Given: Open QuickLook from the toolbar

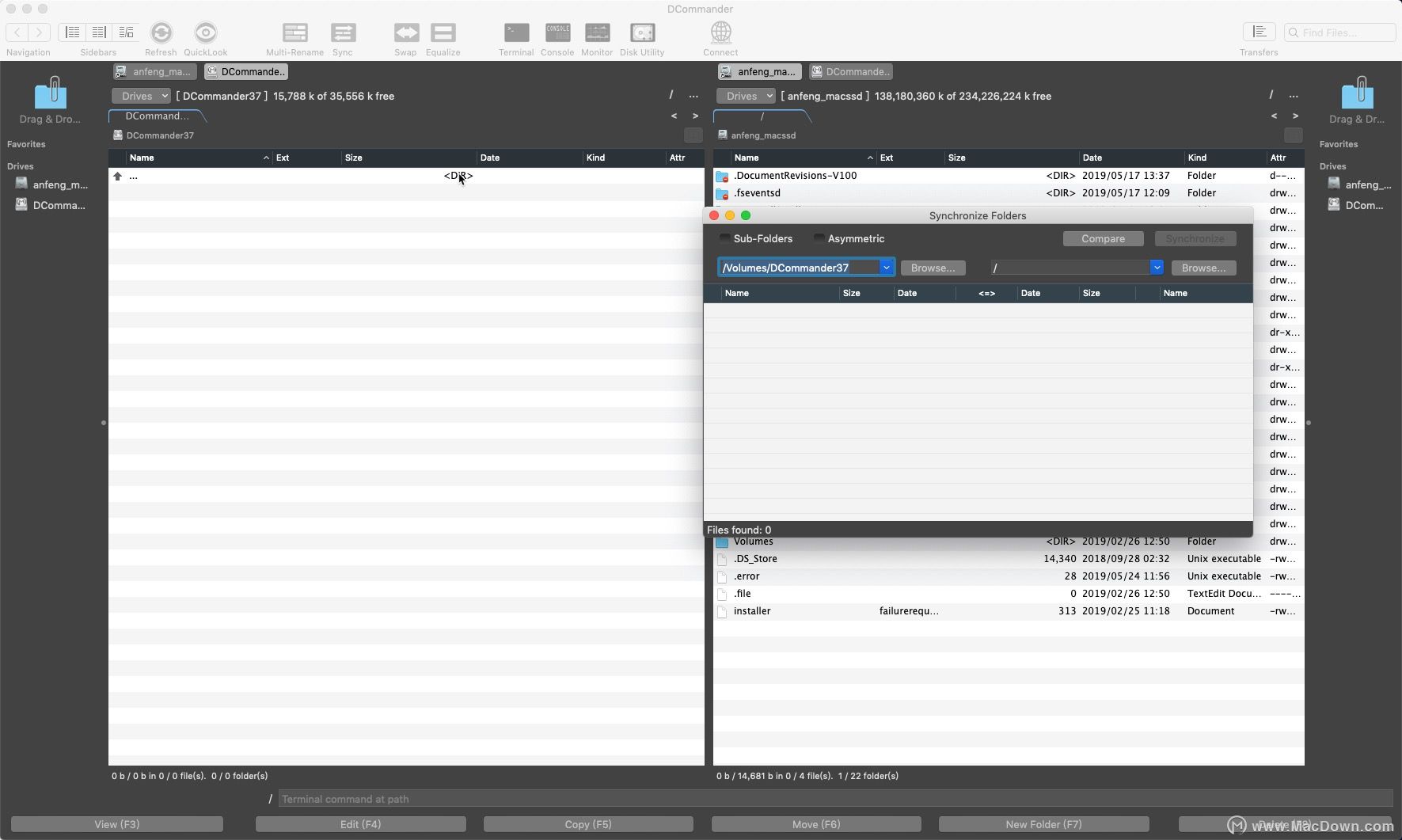Looking at the screenshot, I should 206,32.
